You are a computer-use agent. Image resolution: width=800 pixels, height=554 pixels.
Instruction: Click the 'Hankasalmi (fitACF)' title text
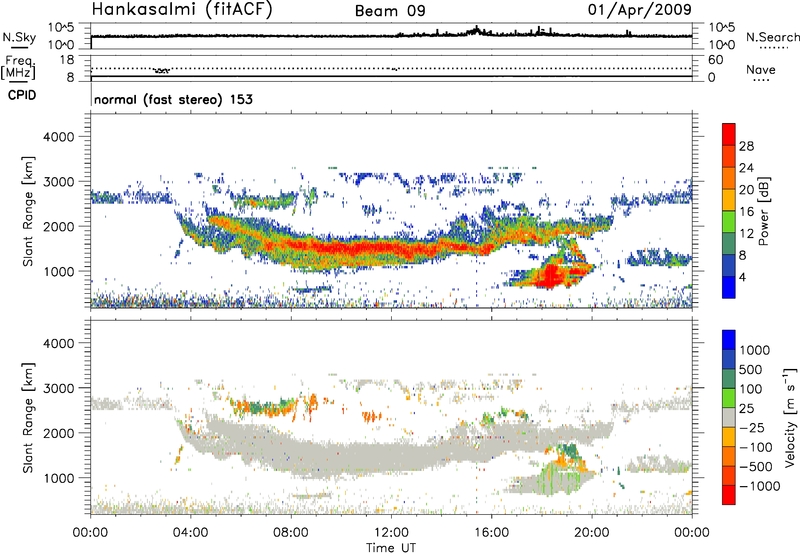(182, 10)
